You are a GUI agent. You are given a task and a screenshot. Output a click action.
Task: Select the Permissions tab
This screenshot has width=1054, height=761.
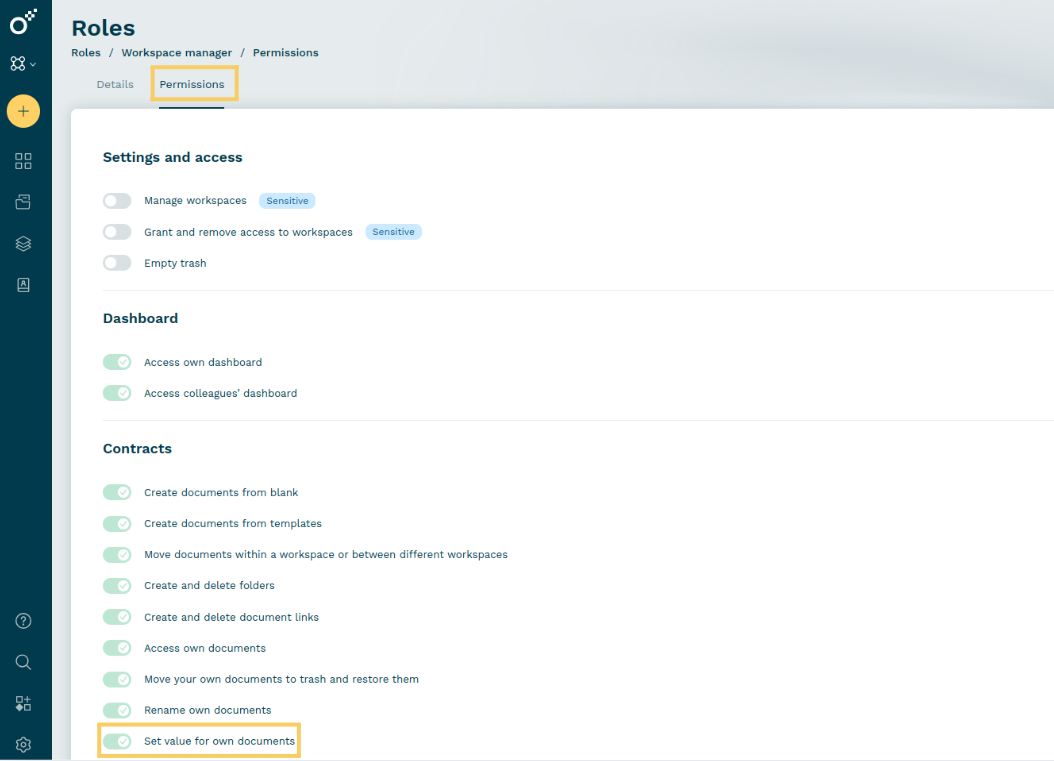pos(192,84)
